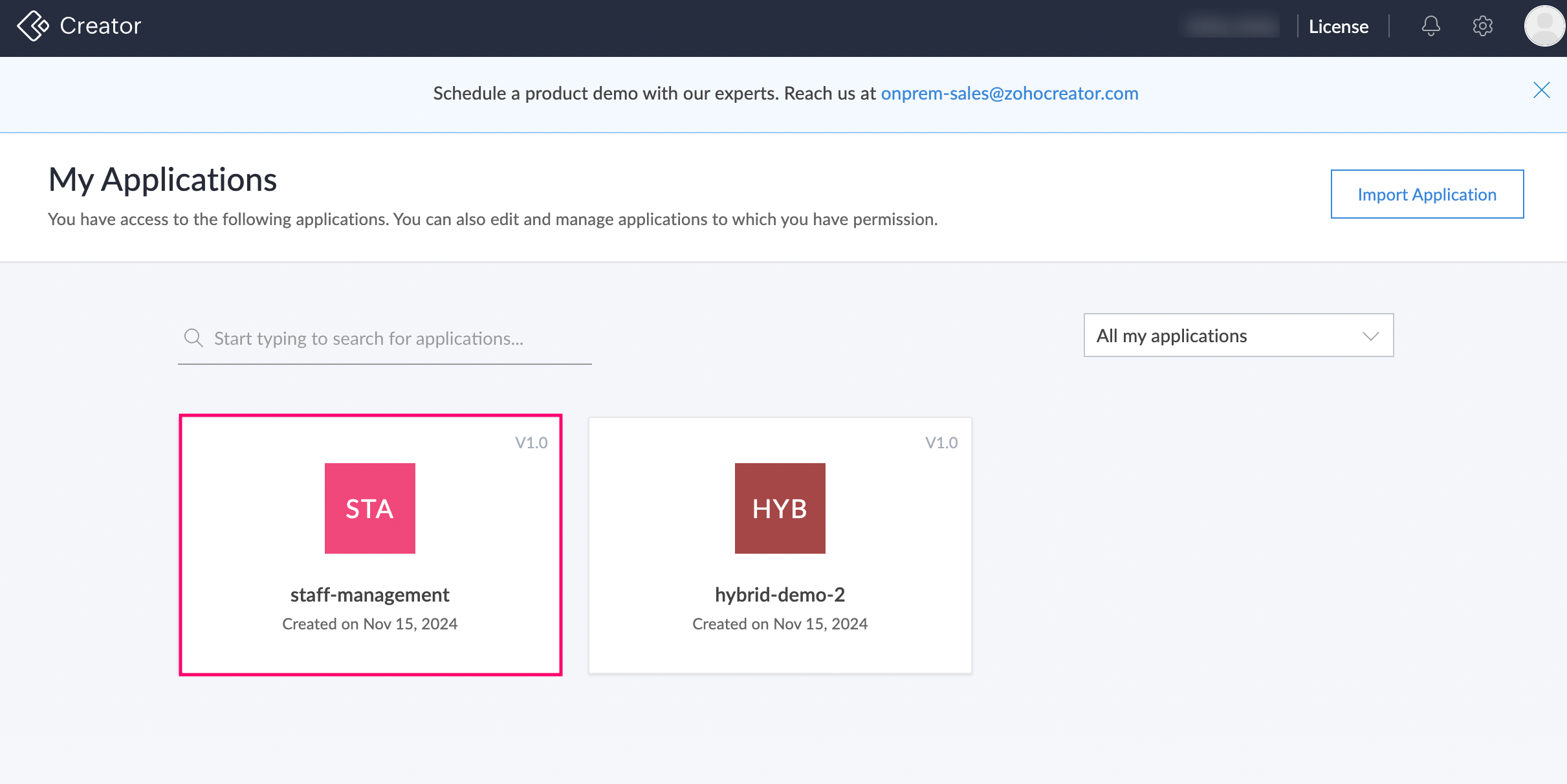1567x784 pixels.
Task: Open the notifications bell
Action: (x=1430, y=26)
